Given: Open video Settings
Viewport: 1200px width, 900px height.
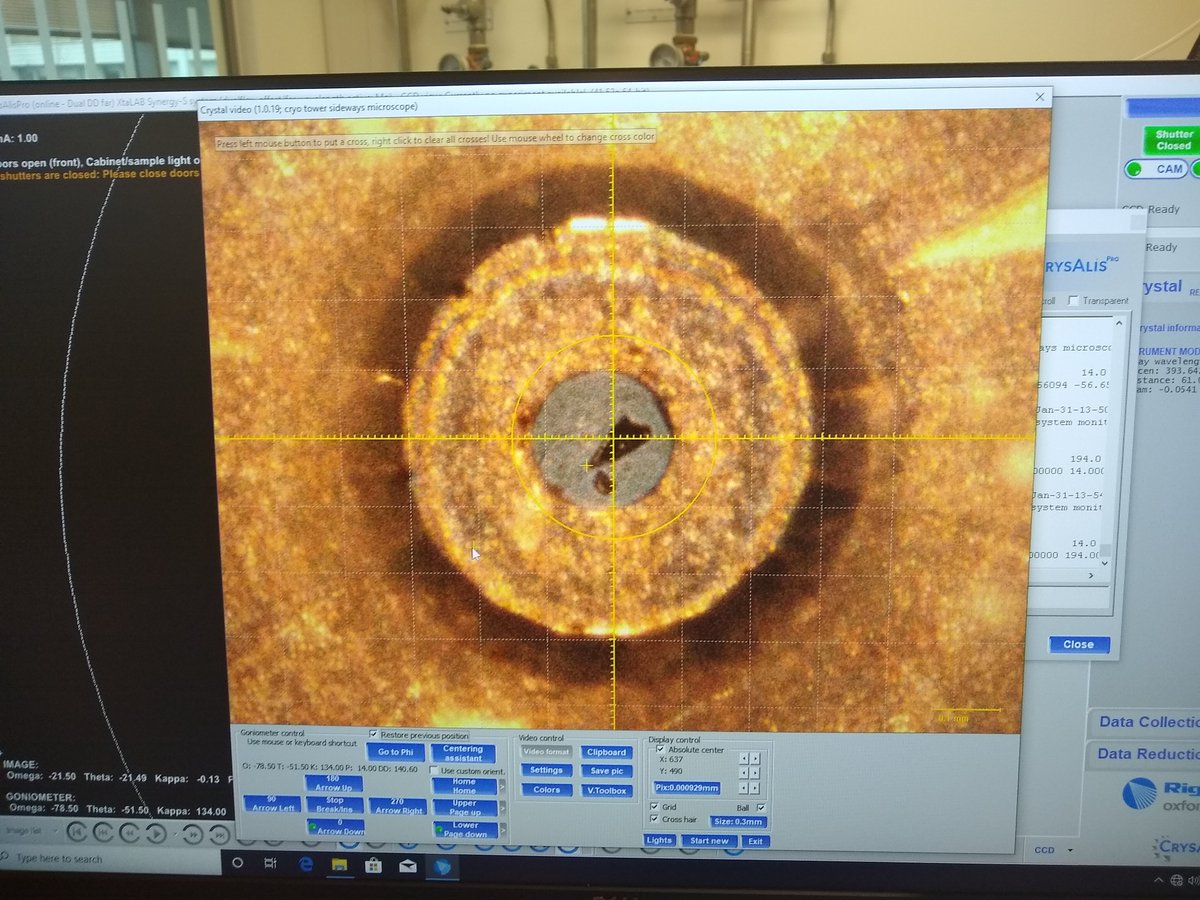Looking at the screenshot, I should click(x=546, y=770).
